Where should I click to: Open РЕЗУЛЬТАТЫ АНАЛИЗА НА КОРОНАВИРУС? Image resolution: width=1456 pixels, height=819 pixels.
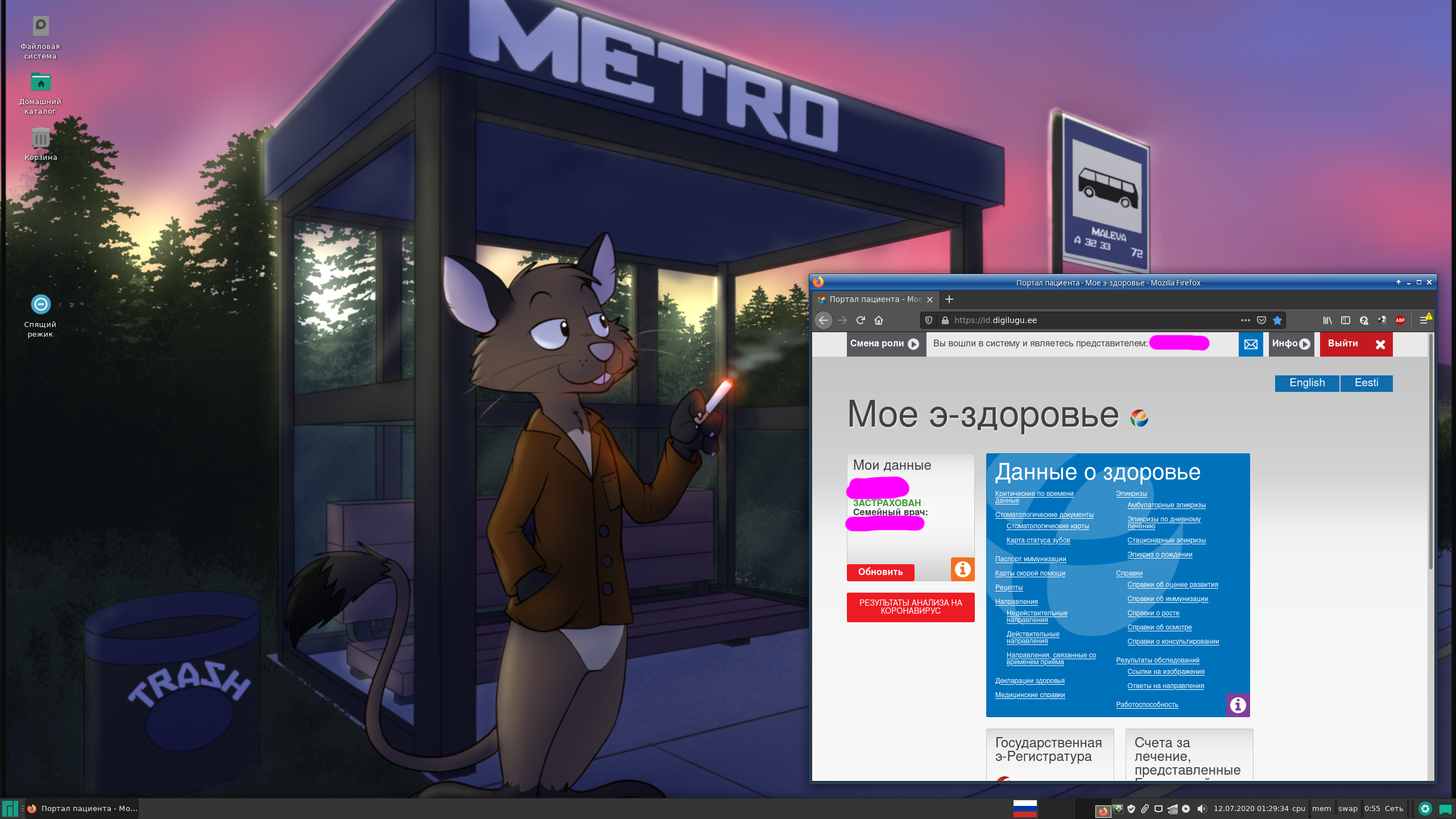pyautogui.click(x=911, y=607)
